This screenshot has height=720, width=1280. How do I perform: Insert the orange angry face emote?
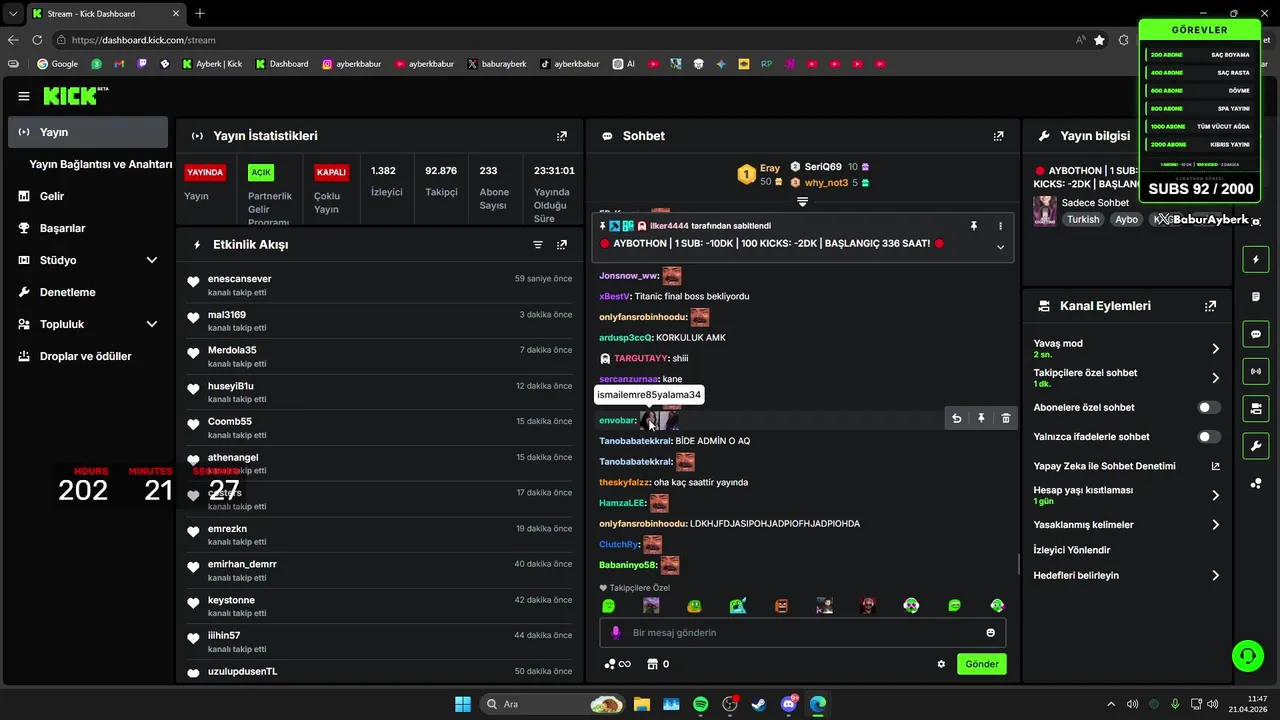(781, 605)
